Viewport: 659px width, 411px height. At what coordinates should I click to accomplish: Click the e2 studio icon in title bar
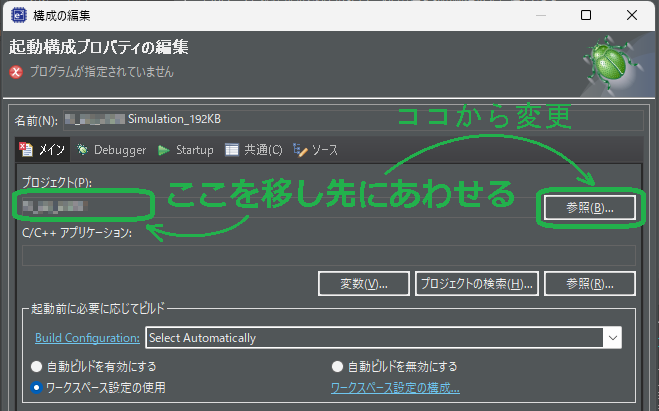19,15
